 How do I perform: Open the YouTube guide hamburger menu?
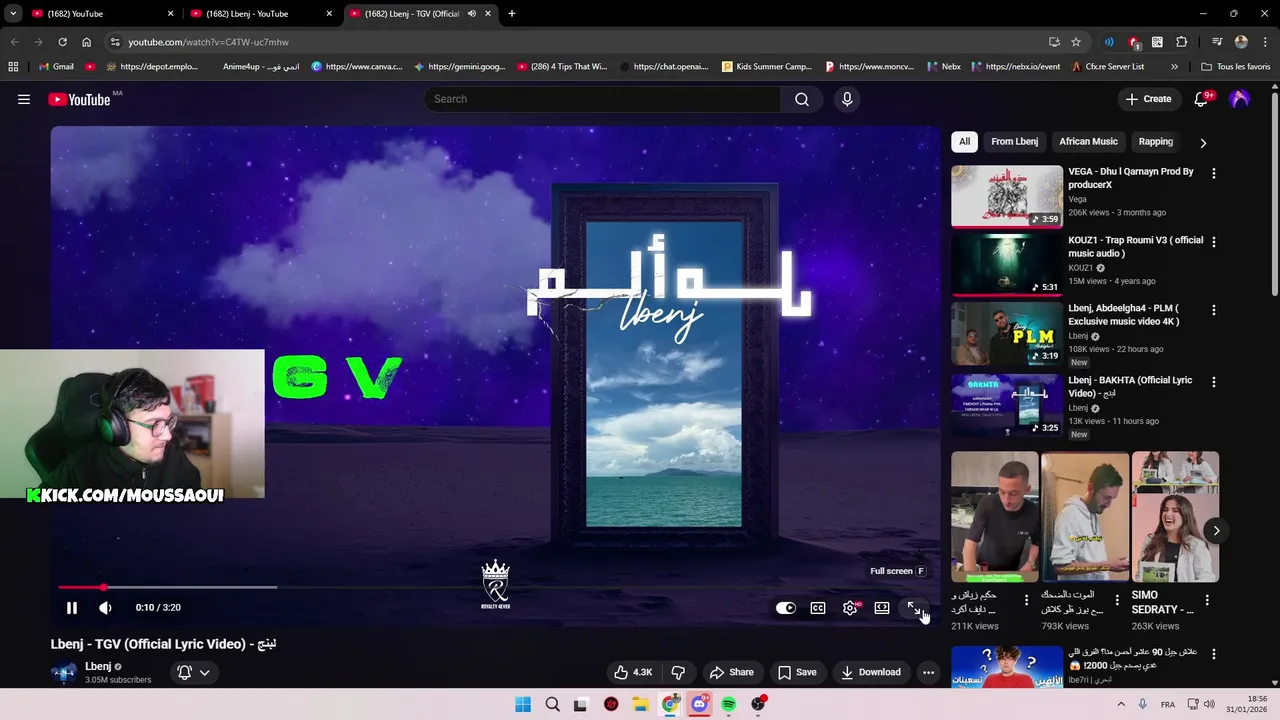point(24,99)
